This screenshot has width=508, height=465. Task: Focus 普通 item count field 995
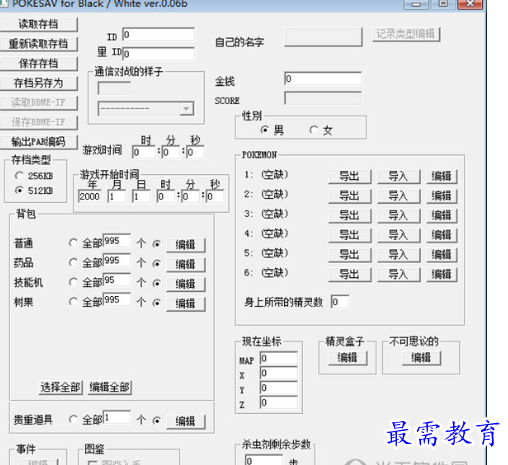click(117, 241)
